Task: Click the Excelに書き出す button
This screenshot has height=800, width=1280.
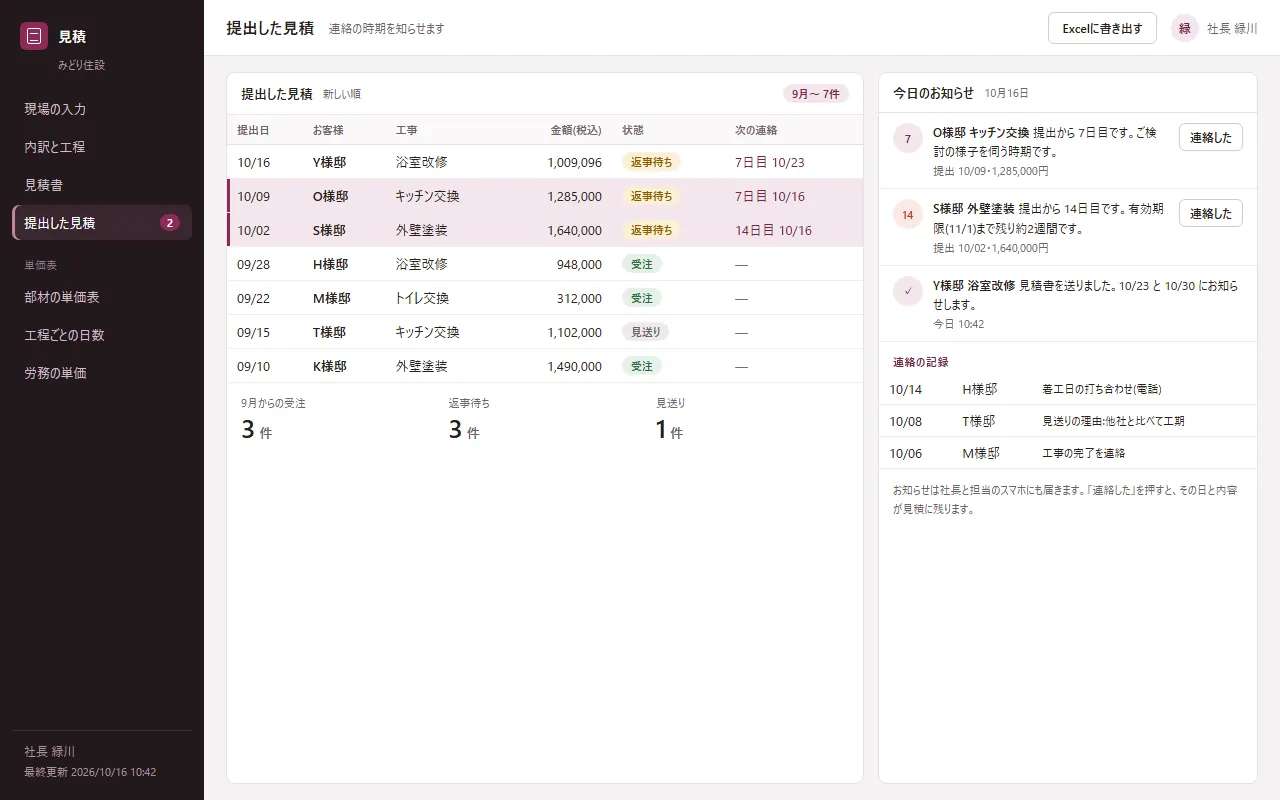Action: tap(1102, 28)
